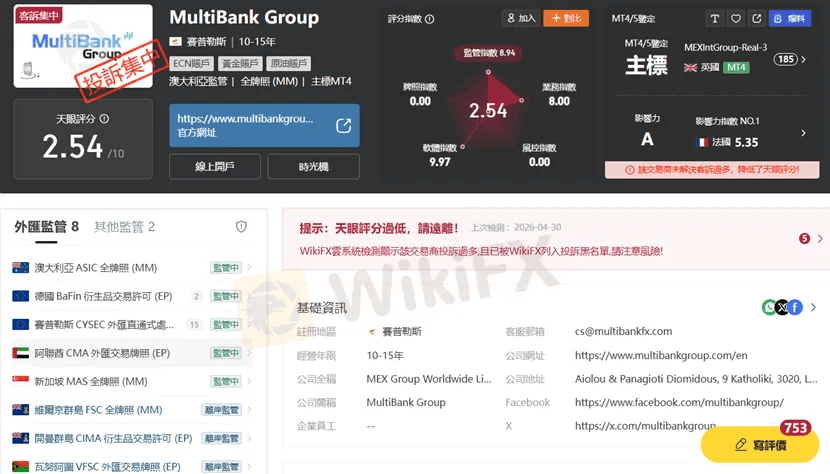The width and height of the screenshot is (830, 474).
Task: Expand the chevron on the 新加坡 MAS row
Action: 249,381
